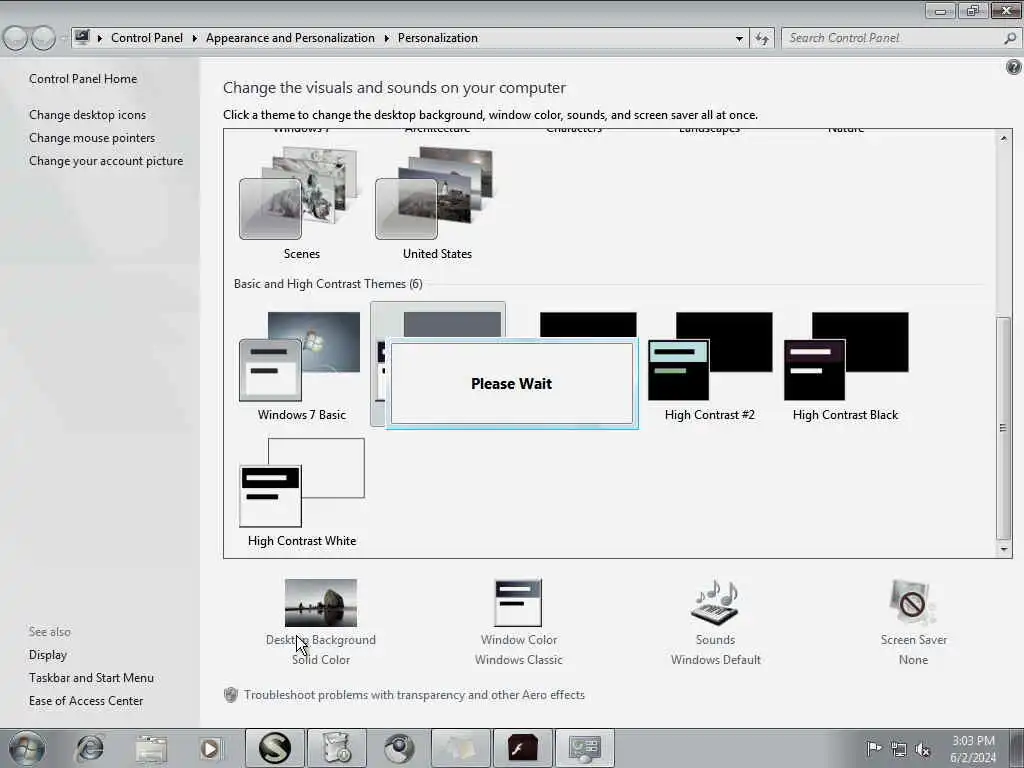Image resolution: width=1024 pixels, height=768 pixels.
Task: Click the Refresh button beside address bar
Action: 762,39
